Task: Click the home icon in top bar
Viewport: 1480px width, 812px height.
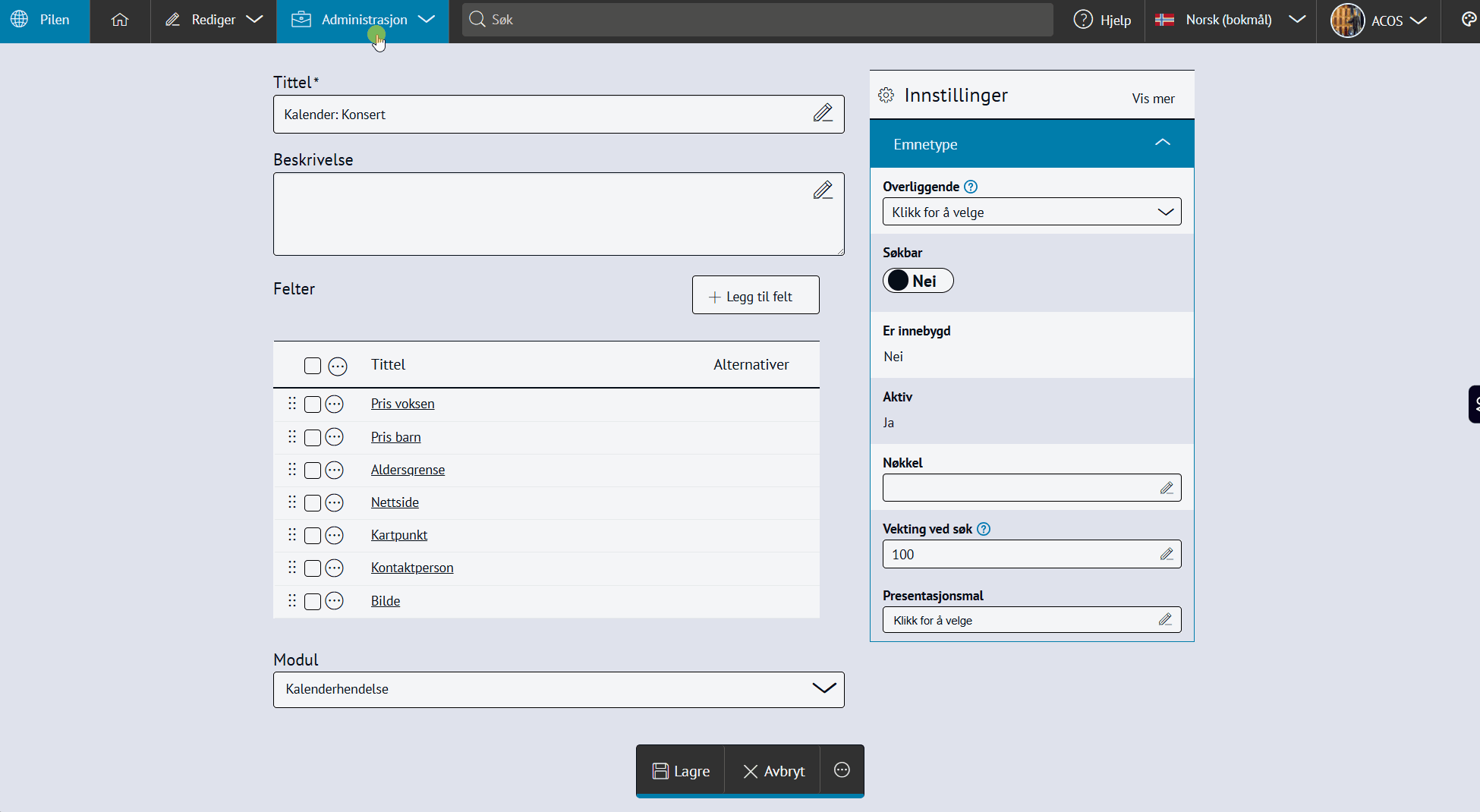Action: pos(119,20)
